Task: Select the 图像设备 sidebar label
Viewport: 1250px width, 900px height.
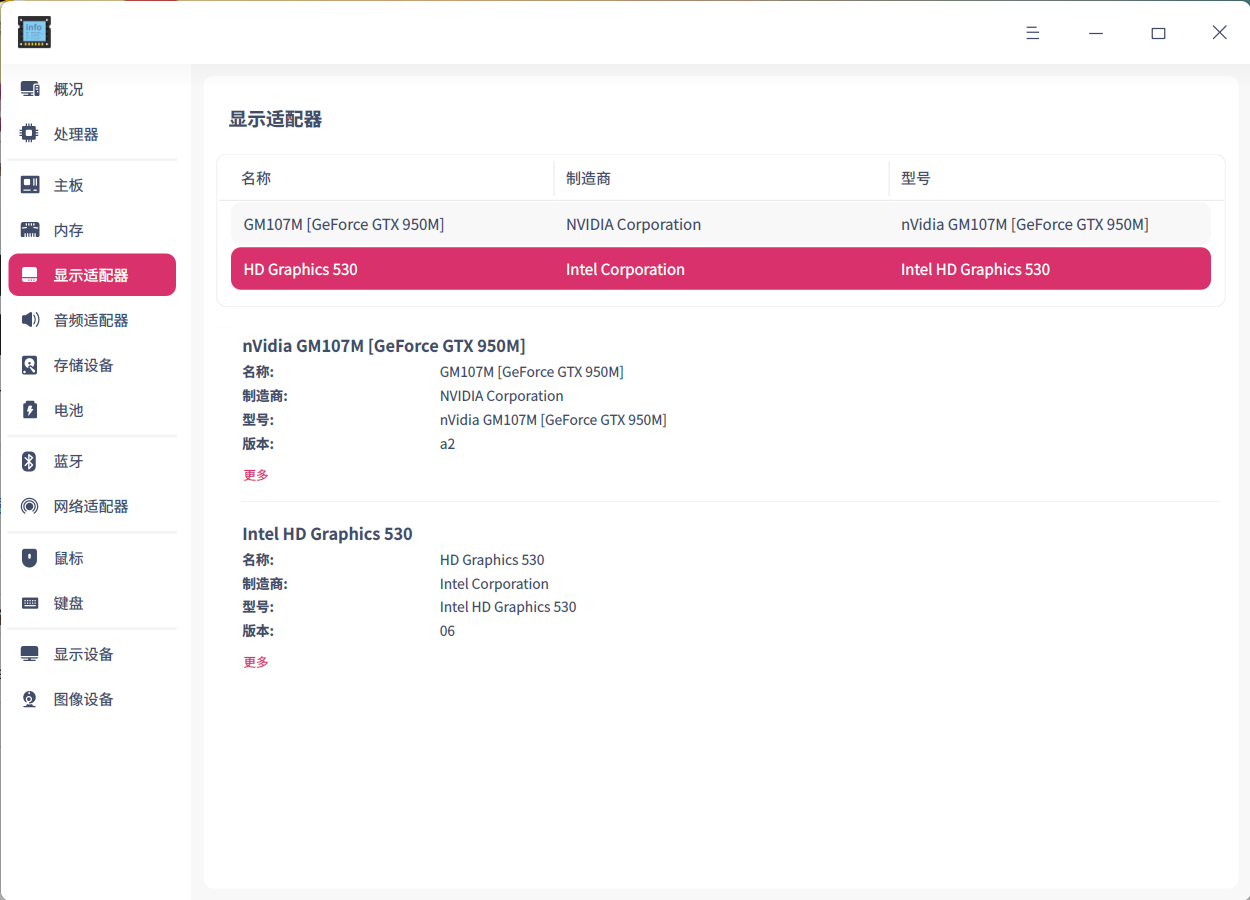Action: [x=84, y=699]
